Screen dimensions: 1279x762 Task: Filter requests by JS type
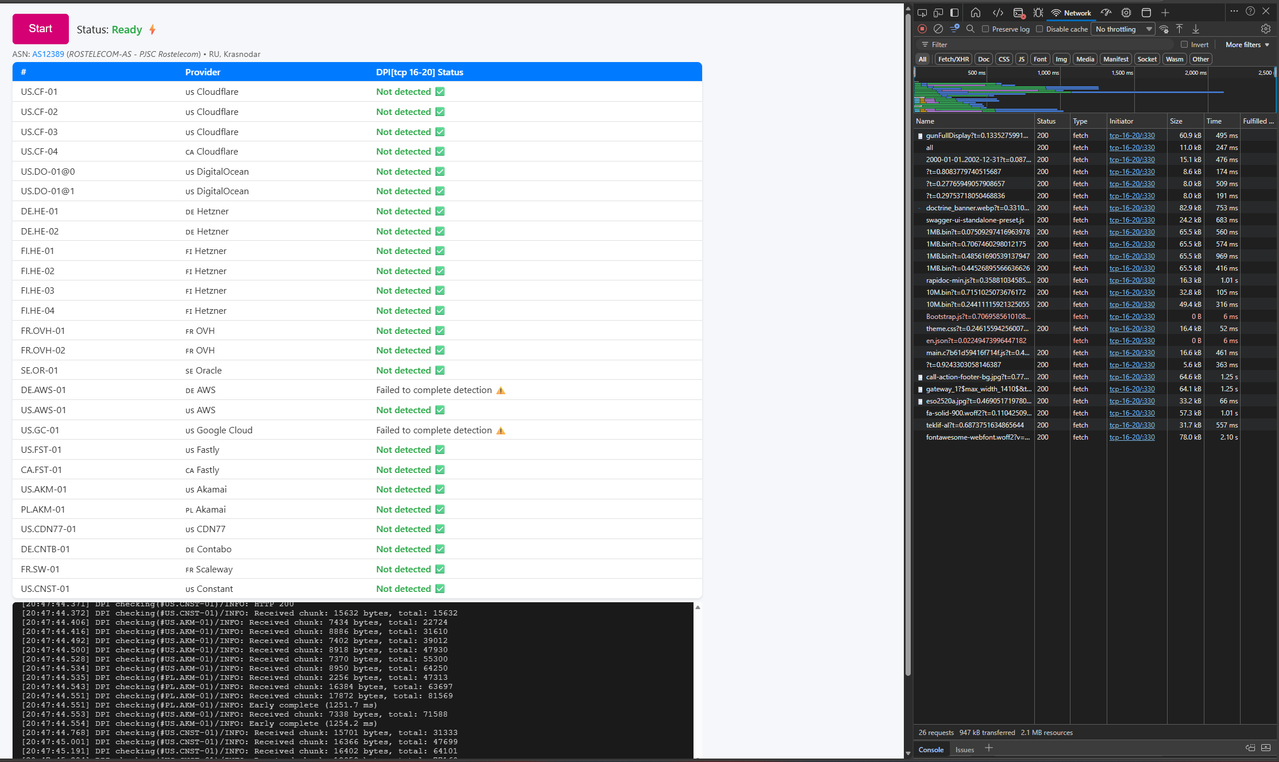click(1021, 59)
